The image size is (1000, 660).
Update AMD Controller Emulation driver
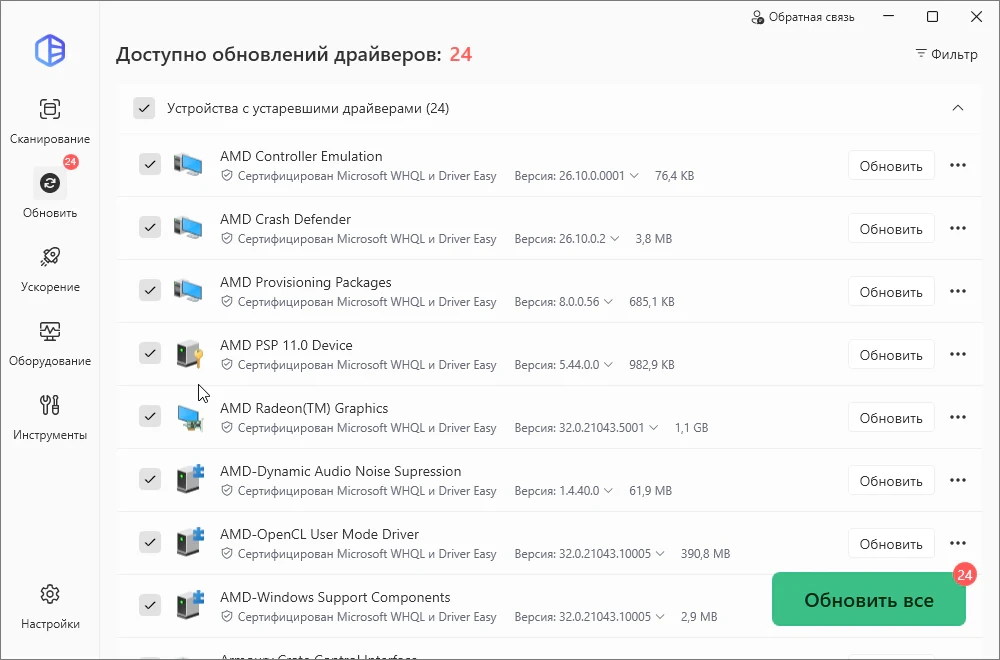point(891,166)
